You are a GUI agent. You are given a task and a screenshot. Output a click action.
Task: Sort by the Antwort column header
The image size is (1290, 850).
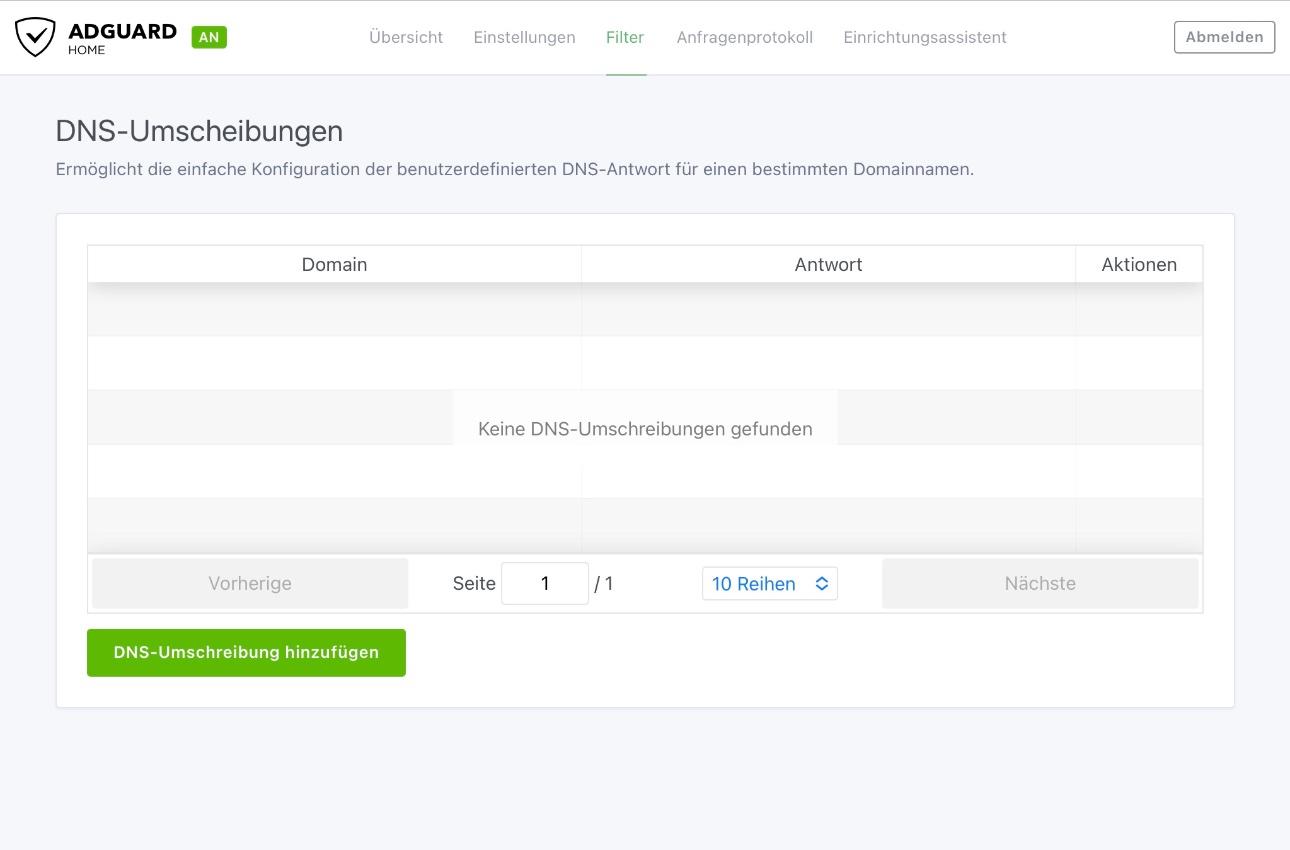tap(828, 265)
